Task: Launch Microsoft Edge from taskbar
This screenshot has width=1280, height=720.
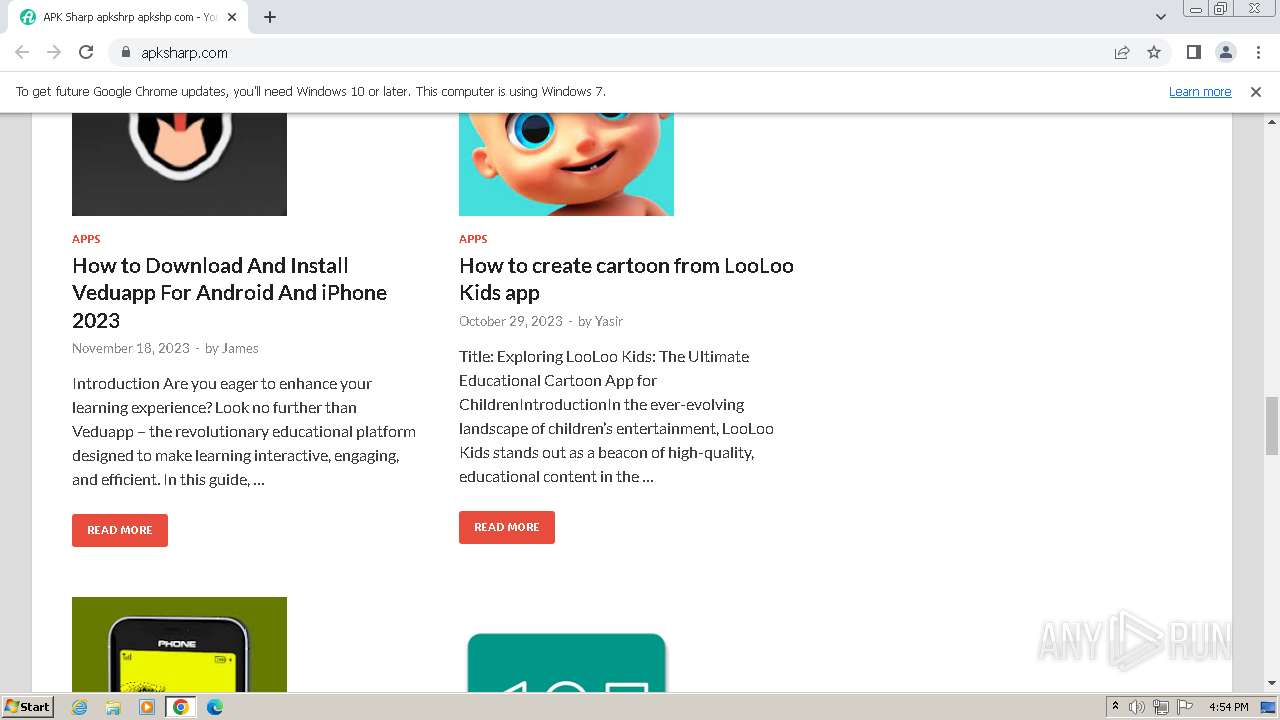Action: pyautogui.click(x=215, y=707)
